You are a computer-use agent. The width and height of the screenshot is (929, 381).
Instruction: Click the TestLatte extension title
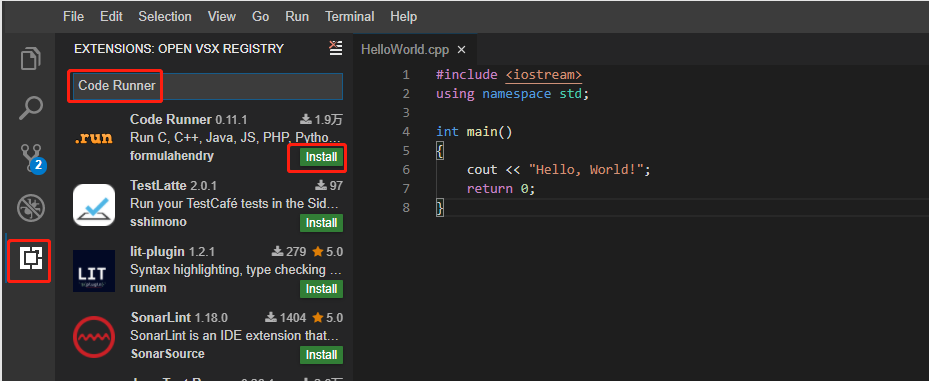(x=158, y=185)
